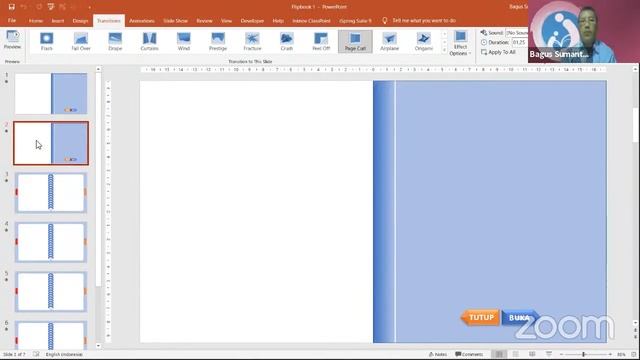Click the Duration input field
The height and width of the screenshot is (360, 640).
click(x=520, y=42)
